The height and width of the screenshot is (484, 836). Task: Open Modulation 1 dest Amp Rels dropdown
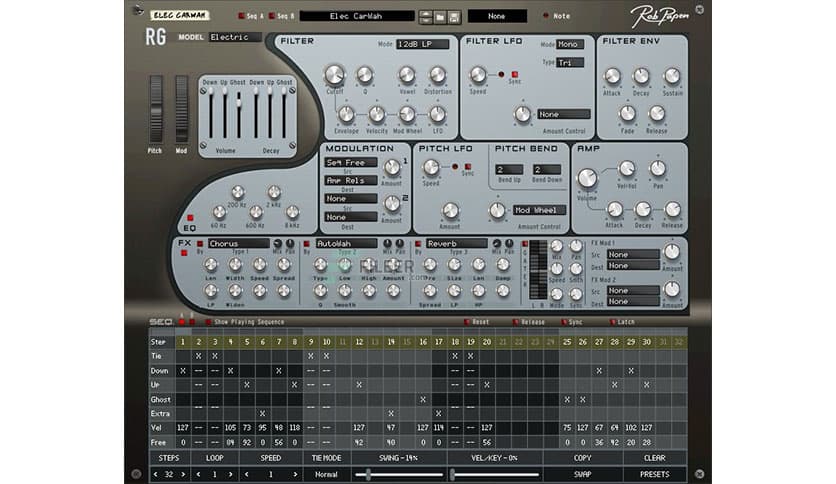point(351,181)
